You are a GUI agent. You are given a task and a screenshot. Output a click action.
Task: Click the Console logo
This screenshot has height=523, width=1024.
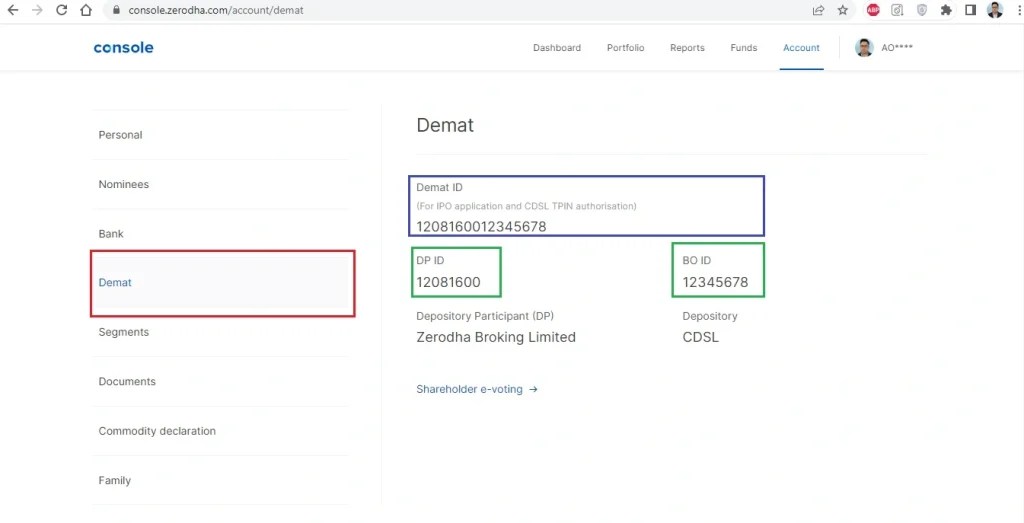123,48
